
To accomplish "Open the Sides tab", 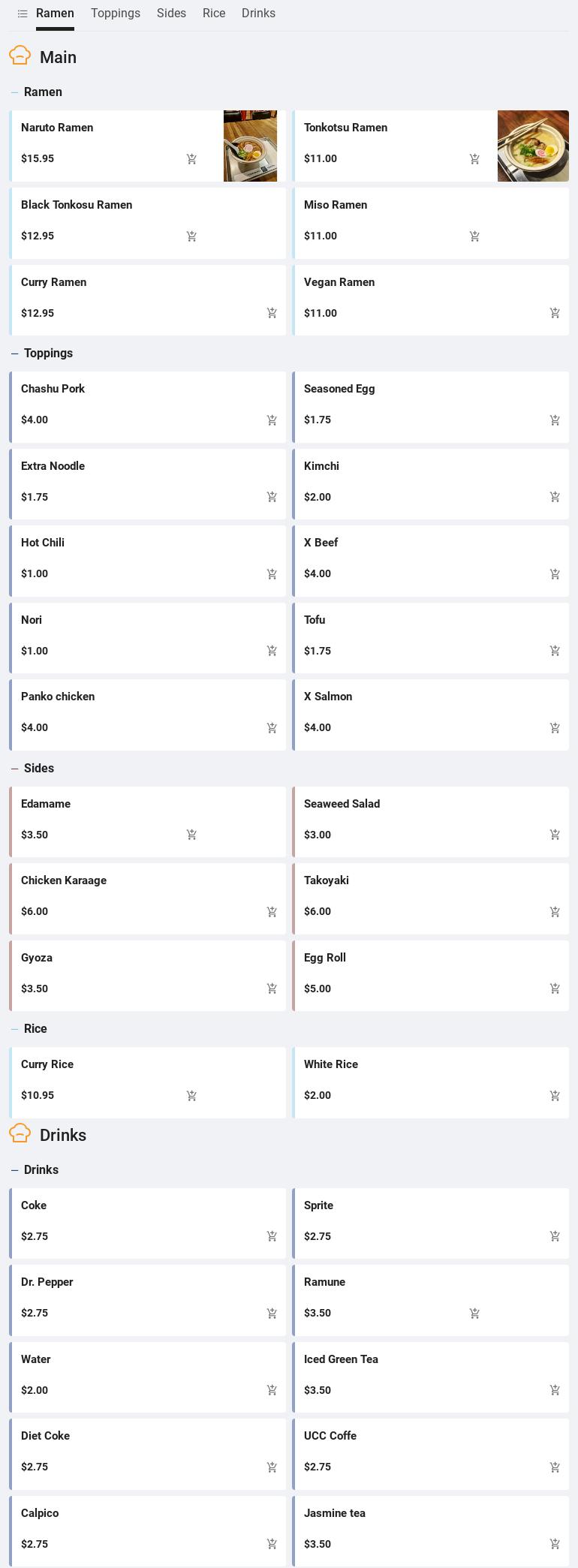I will (x=171, y=14).
